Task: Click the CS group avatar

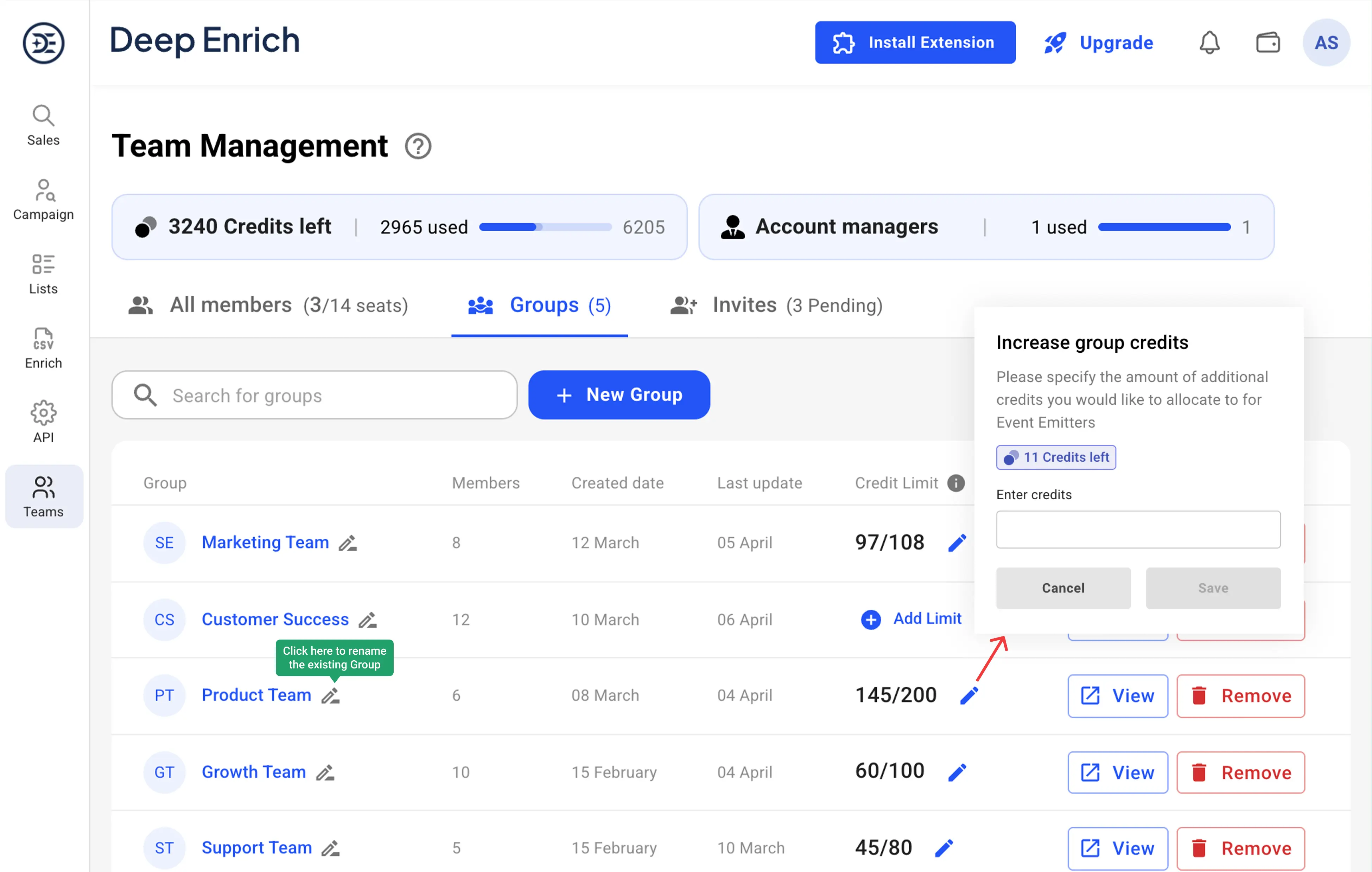Action: tap(164, 620)
